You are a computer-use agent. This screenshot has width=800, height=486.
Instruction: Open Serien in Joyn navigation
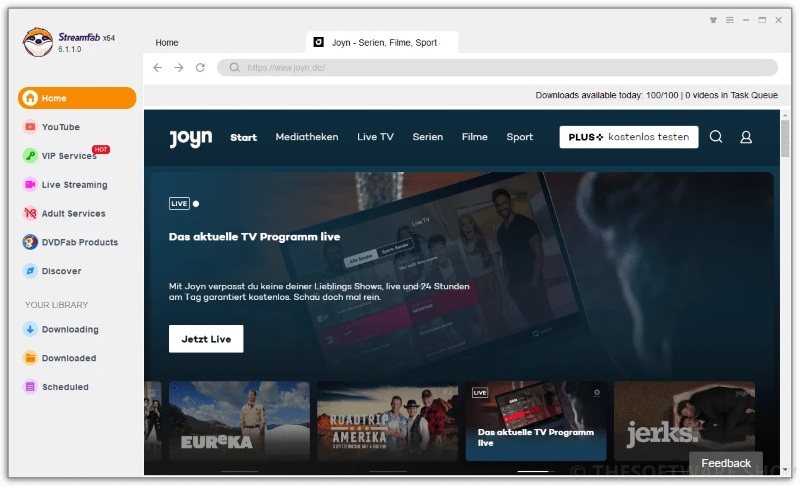(428, 137)
